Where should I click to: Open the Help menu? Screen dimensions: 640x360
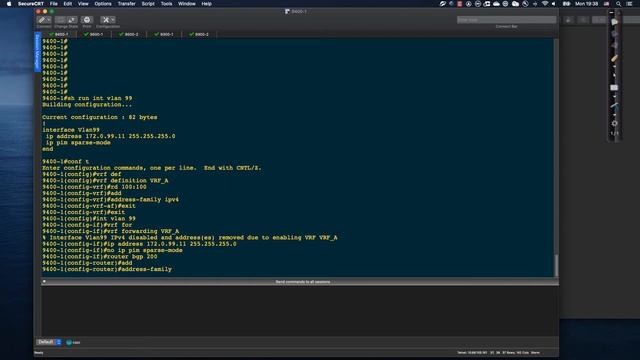tap(207, 4)
